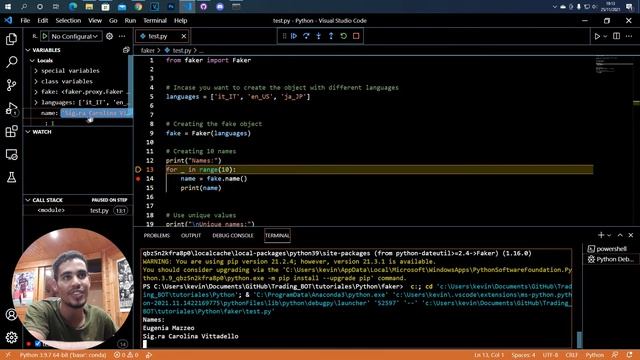Toggle the breakpoint on line 14
Screen dimensions: 640x360
click(x=138, y=179)
